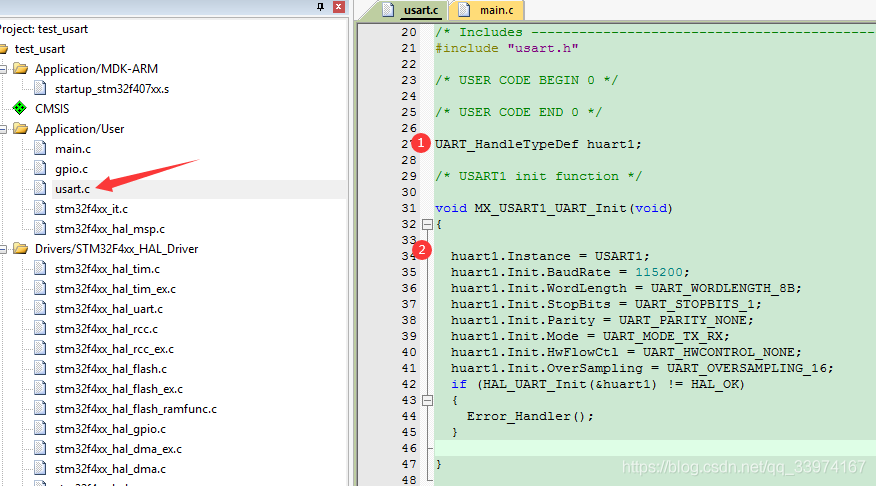Open stm32f4xx_hal_msp.c from the project tree
This screenshot has width=876, height=486.
(109, 228)
